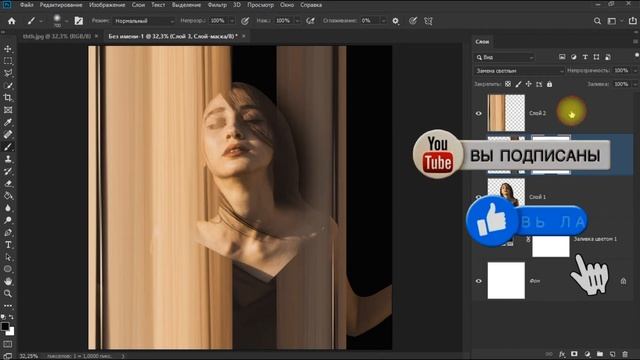Select the Dodge tool
This screenshot has width=640, height=360.
pos(8,220)
